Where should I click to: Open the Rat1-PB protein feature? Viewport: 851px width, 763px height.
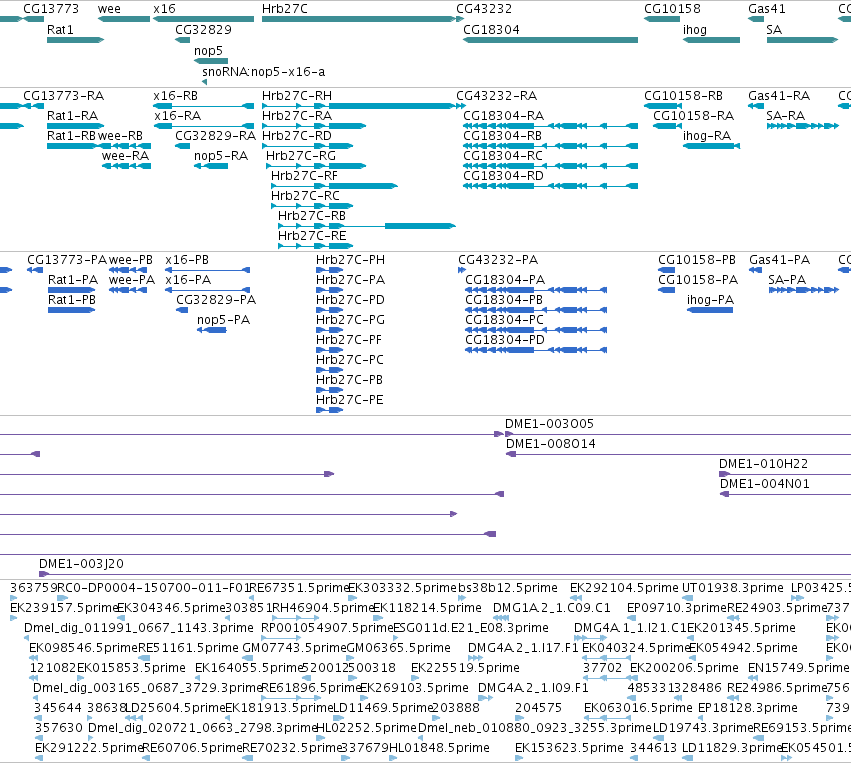click(72, 310)
